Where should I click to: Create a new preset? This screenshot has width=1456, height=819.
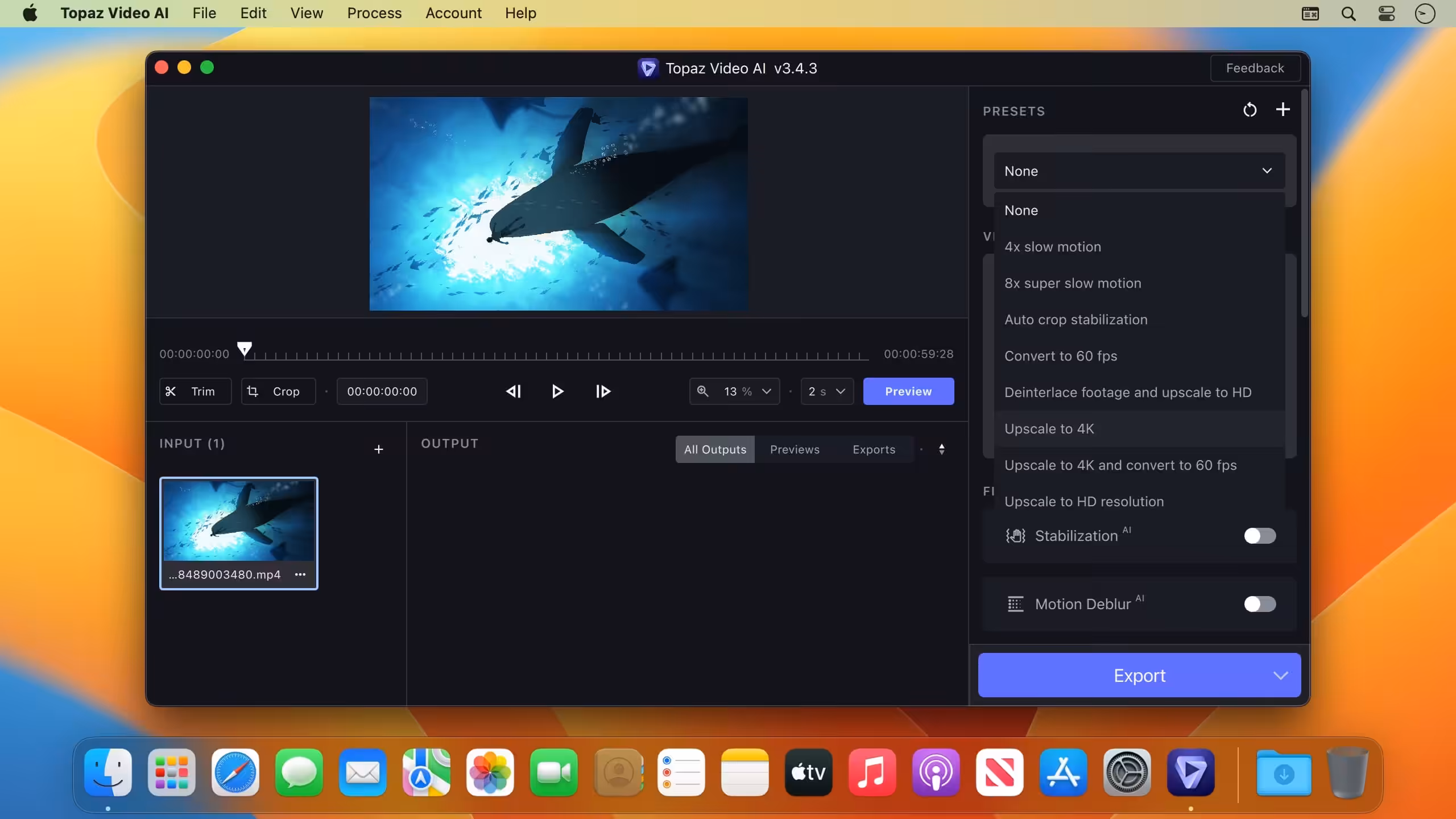(1283, 110)
